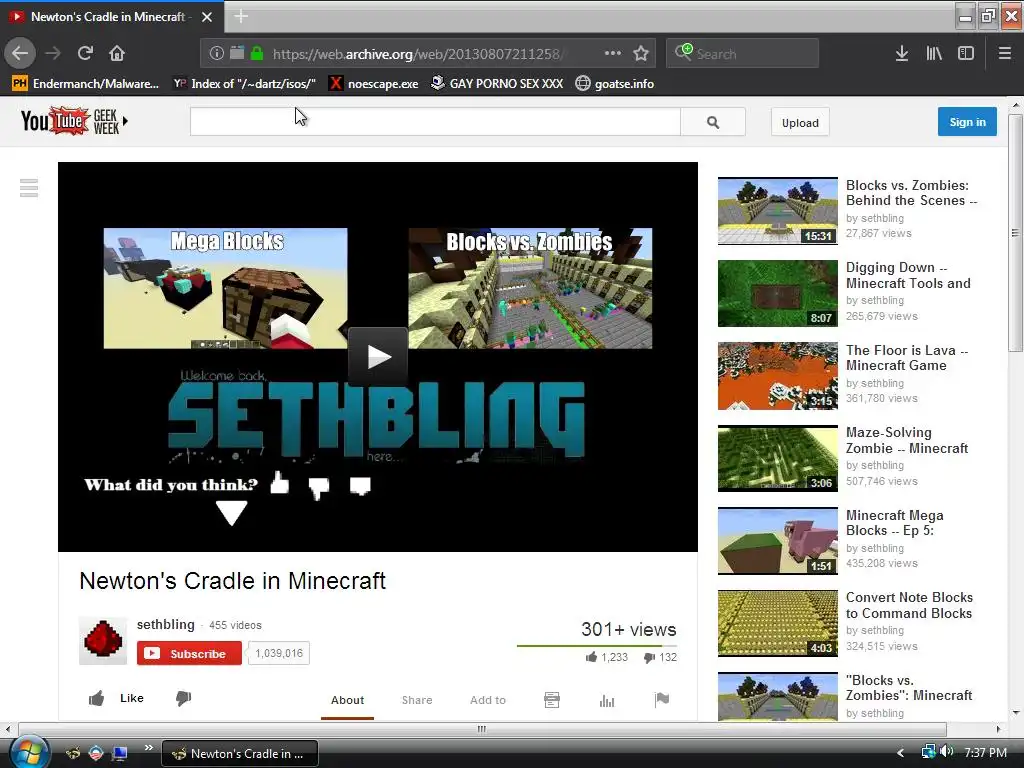Reload the page with the refresh icon
Image resolution: width=1024 pixels, height=768 pixels.
click(85, 53)
